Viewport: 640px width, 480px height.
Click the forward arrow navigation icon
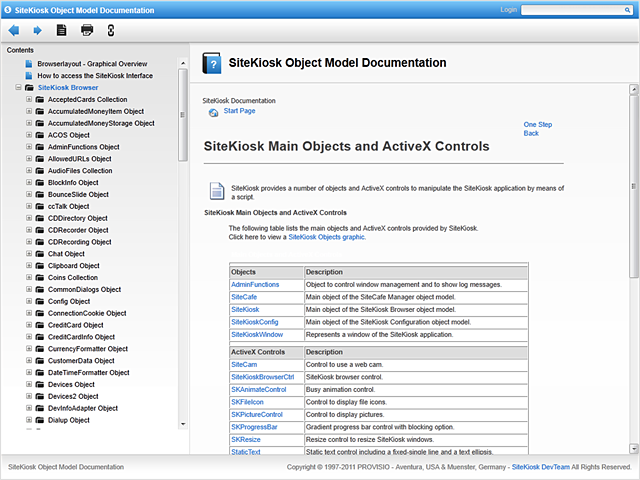(x=37, y=30)
